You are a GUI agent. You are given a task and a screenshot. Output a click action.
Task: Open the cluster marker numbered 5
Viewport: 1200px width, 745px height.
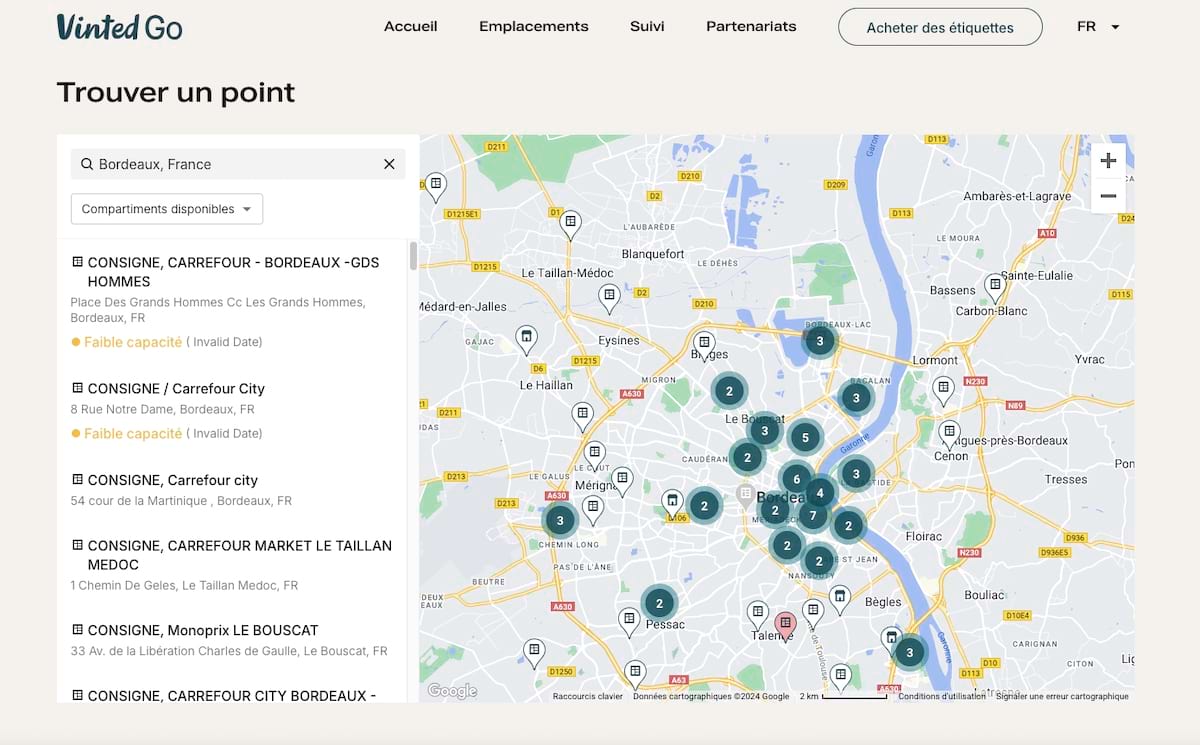pyautogui.click(x=805, y=438)
